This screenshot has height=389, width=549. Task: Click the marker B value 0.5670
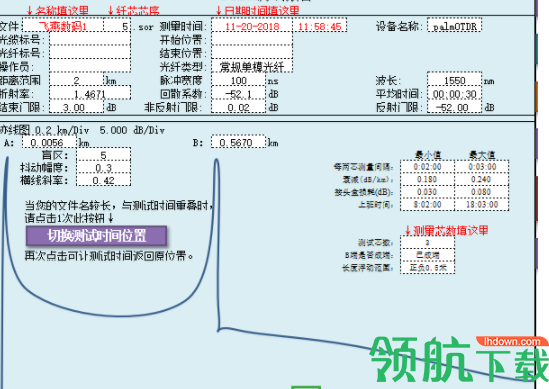[238, 142]
